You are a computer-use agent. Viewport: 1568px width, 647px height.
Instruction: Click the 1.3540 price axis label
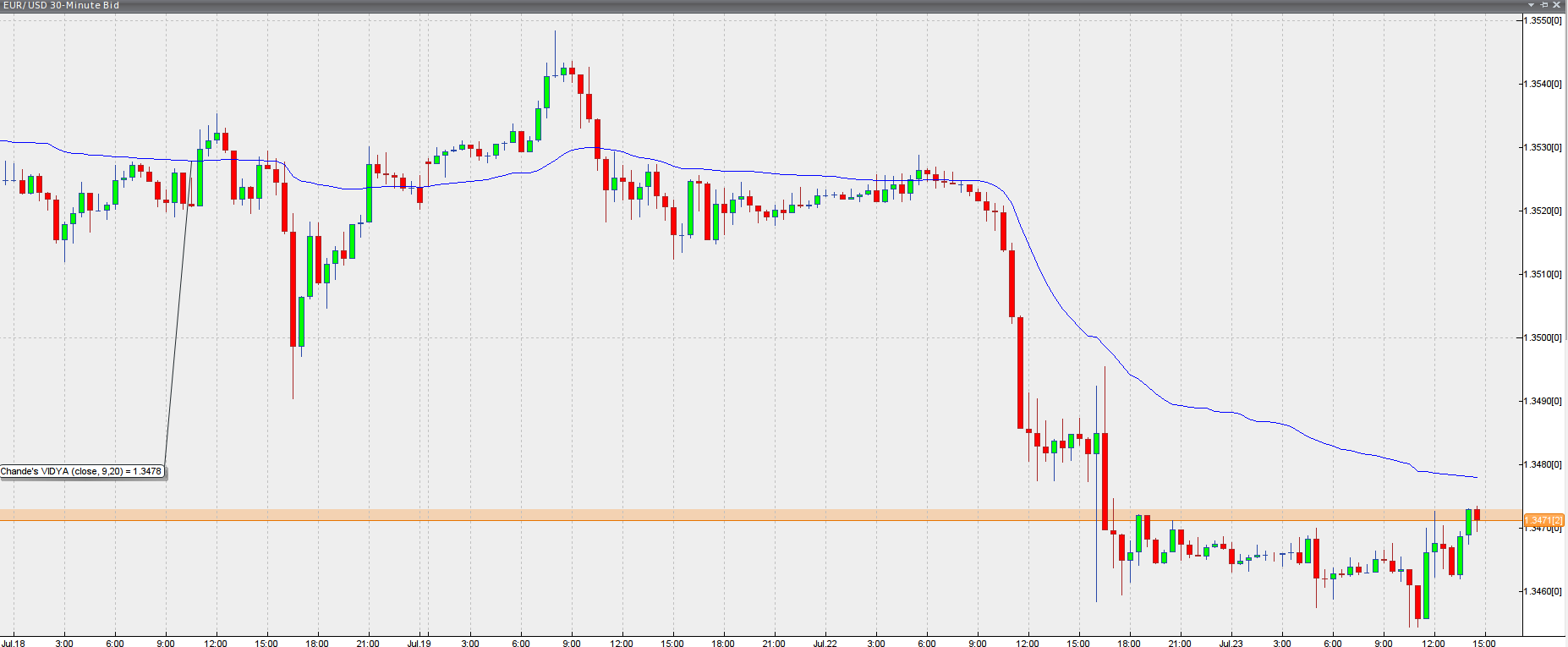click(1543, 84)
